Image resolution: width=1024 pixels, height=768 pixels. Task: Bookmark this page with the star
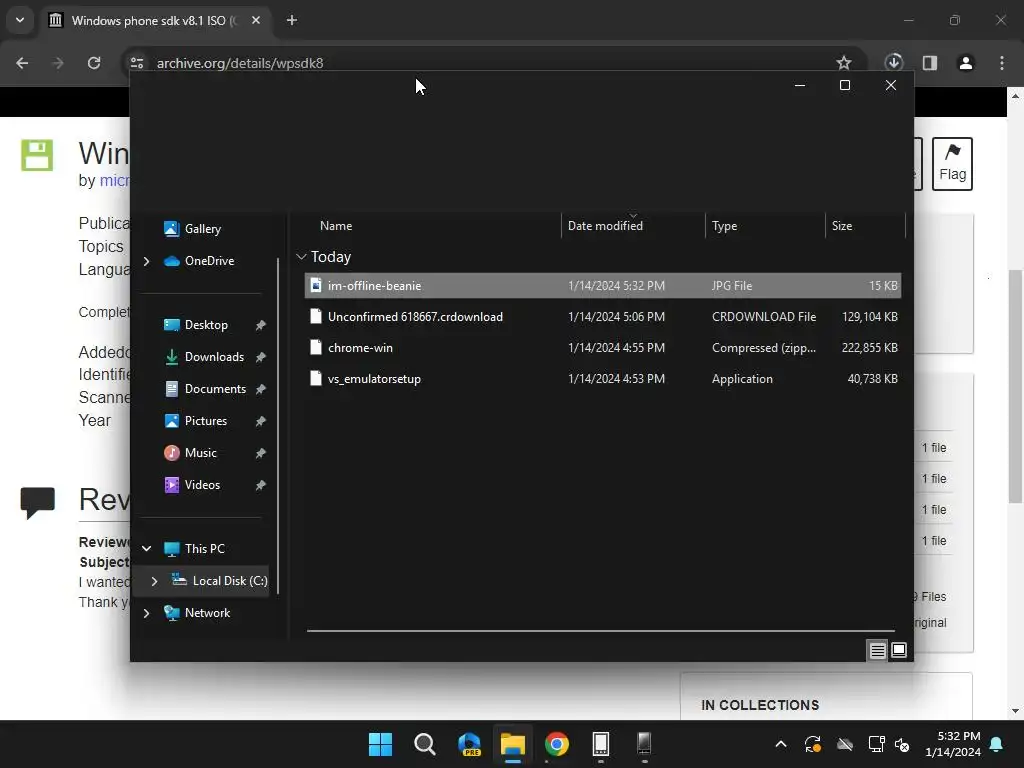pos(844,63)
